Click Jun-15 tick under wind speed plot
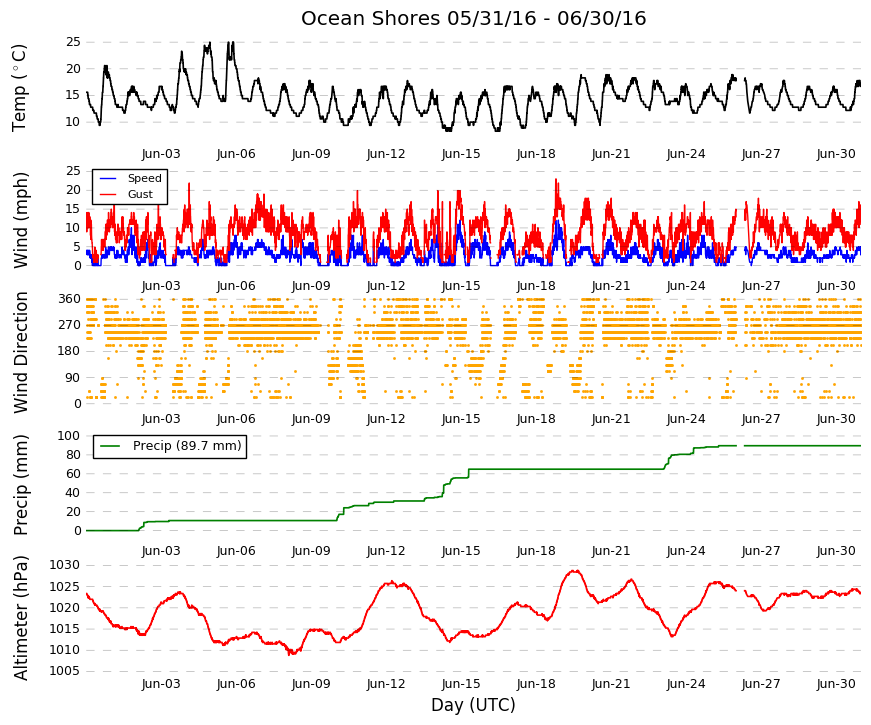 (461, 286)
